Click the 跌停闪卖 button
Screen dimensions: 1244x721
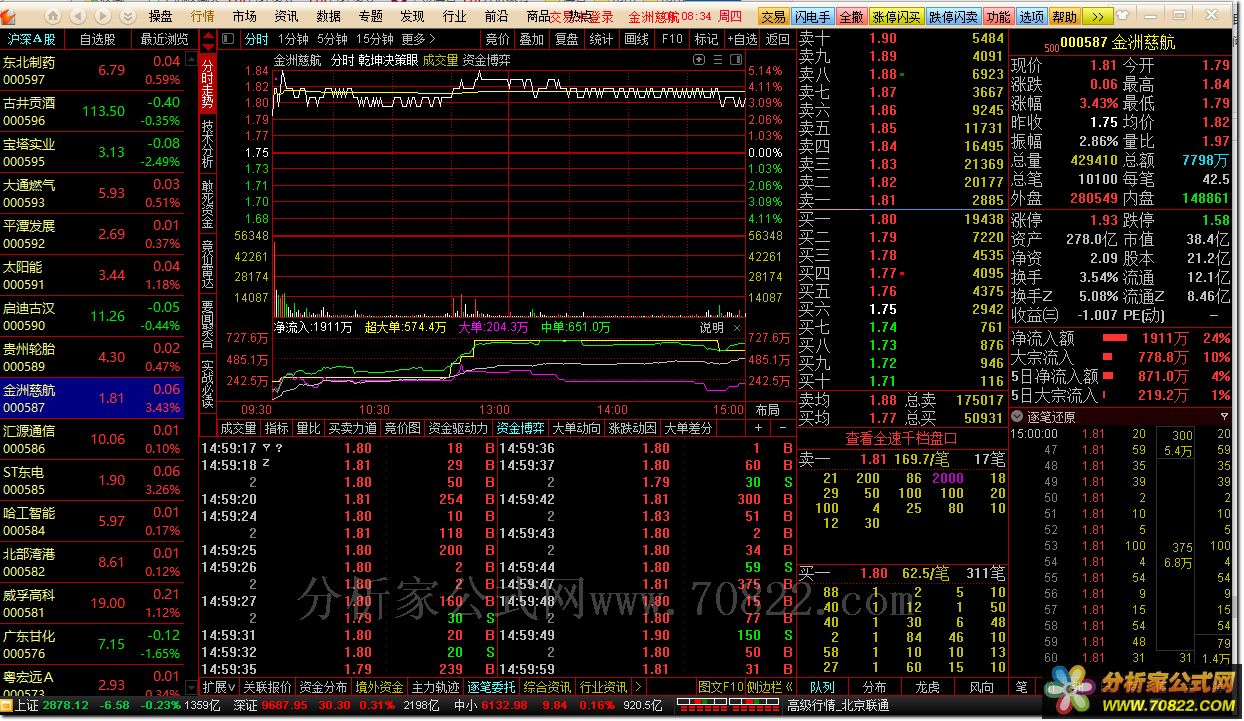tap(954, 16)
